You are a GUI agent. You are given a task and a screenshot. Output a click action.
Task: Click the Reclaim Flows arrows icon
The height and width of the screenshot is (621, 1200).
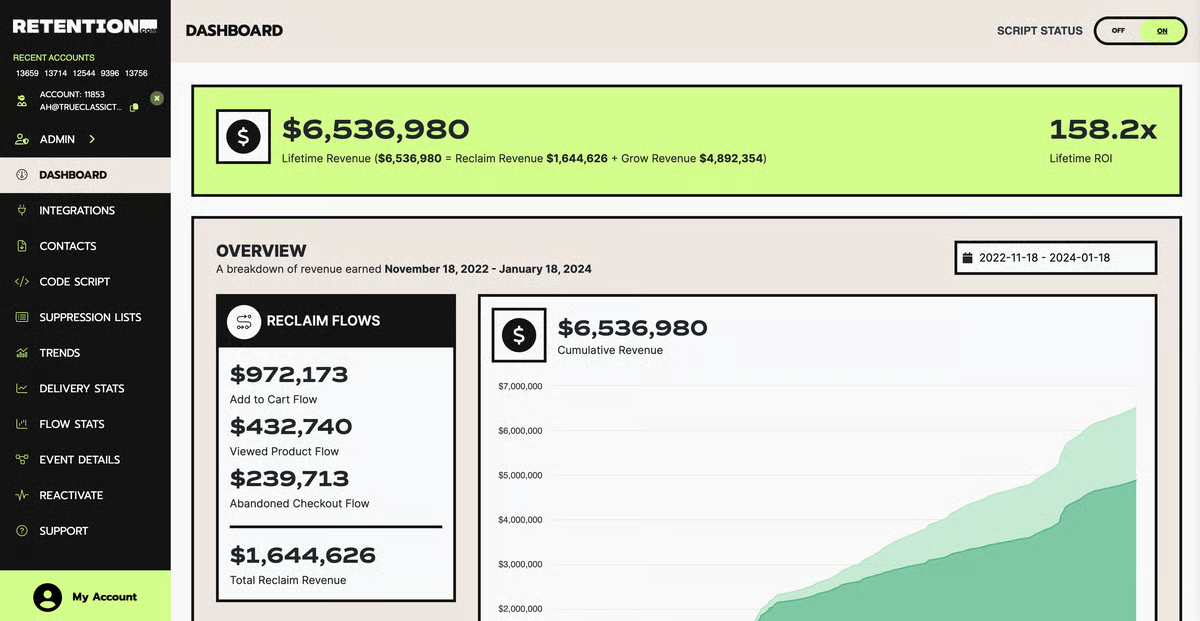point(243,320)
